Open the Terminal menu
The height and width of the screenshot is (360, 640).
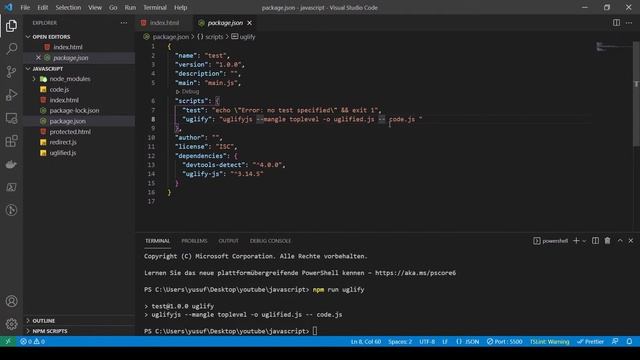[155, 7]
